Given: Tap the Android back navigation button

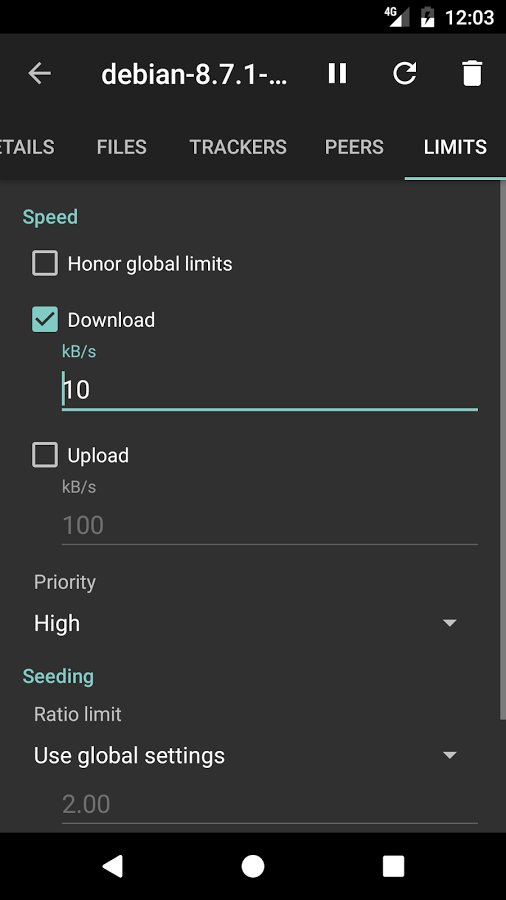Looking at the screenshot, I should (x=112, y=866).
